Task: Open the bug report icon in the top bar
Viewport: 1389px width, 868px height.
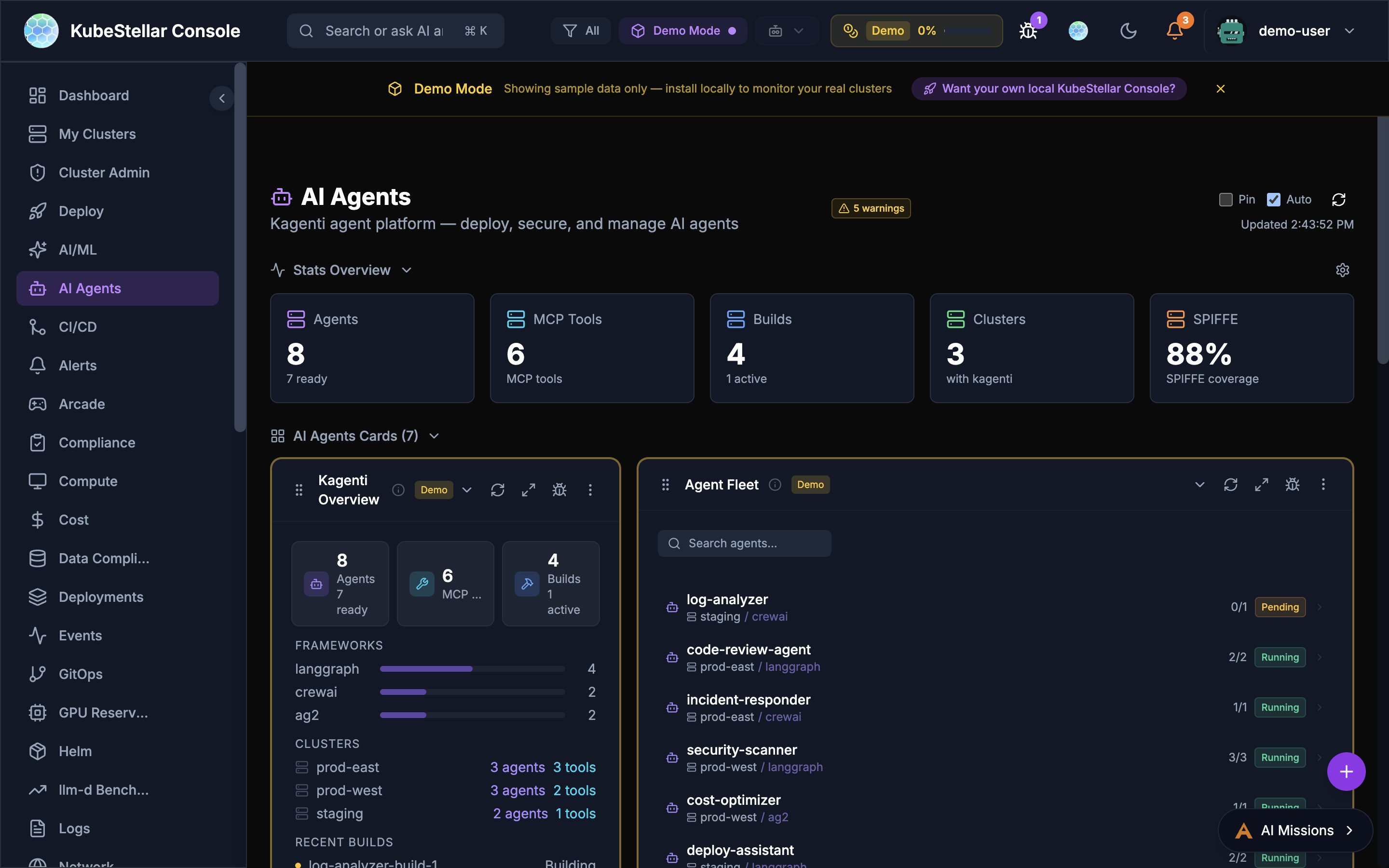Action: point(1028,30)
